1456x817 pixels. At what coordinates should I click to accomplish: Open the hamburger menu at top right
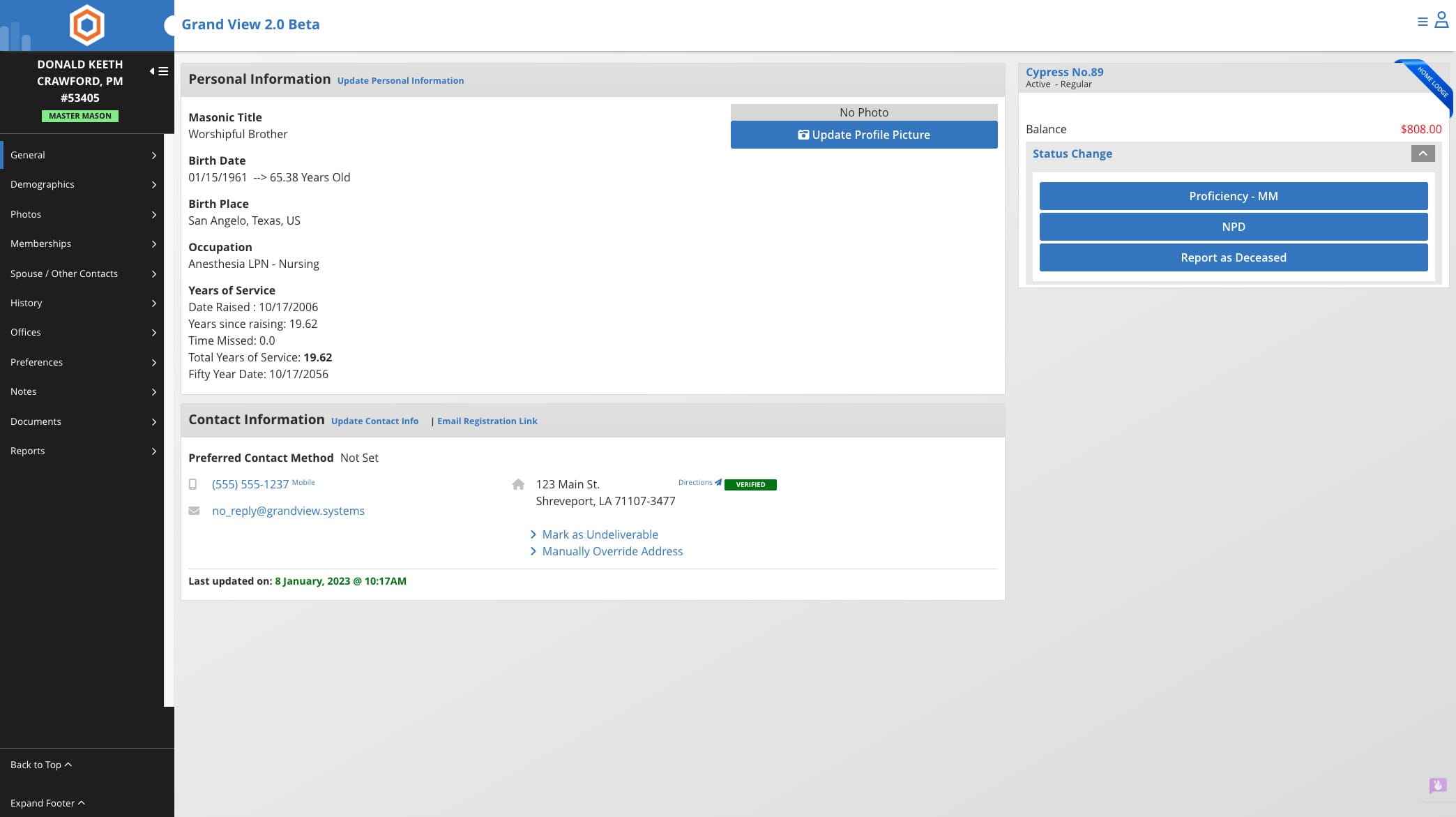1423,22
